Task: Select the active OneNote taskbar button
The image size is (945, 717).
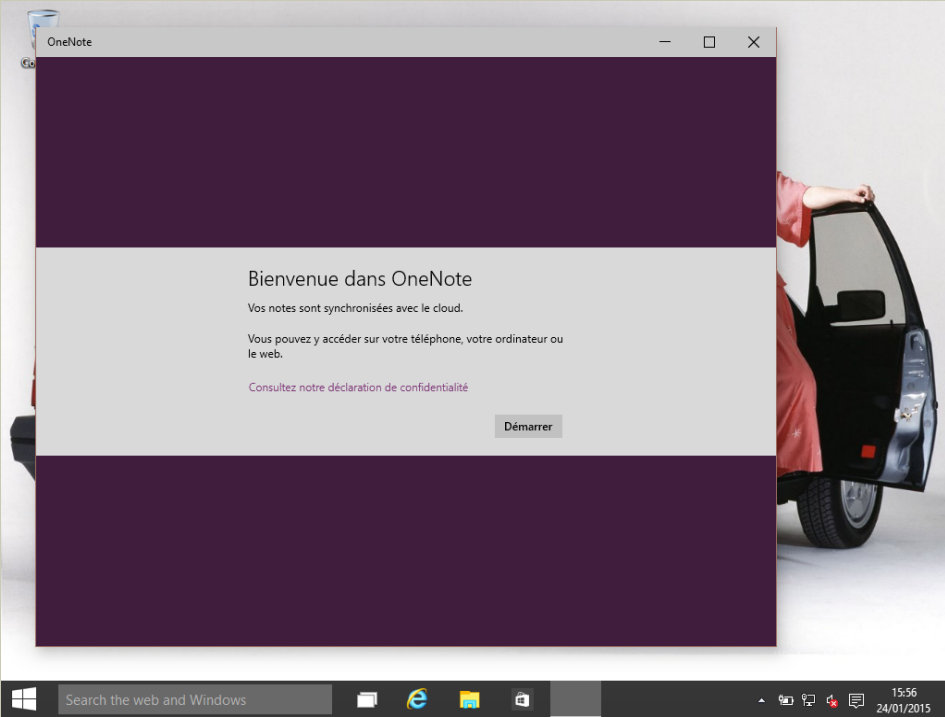Action: [x=575, y=700]
